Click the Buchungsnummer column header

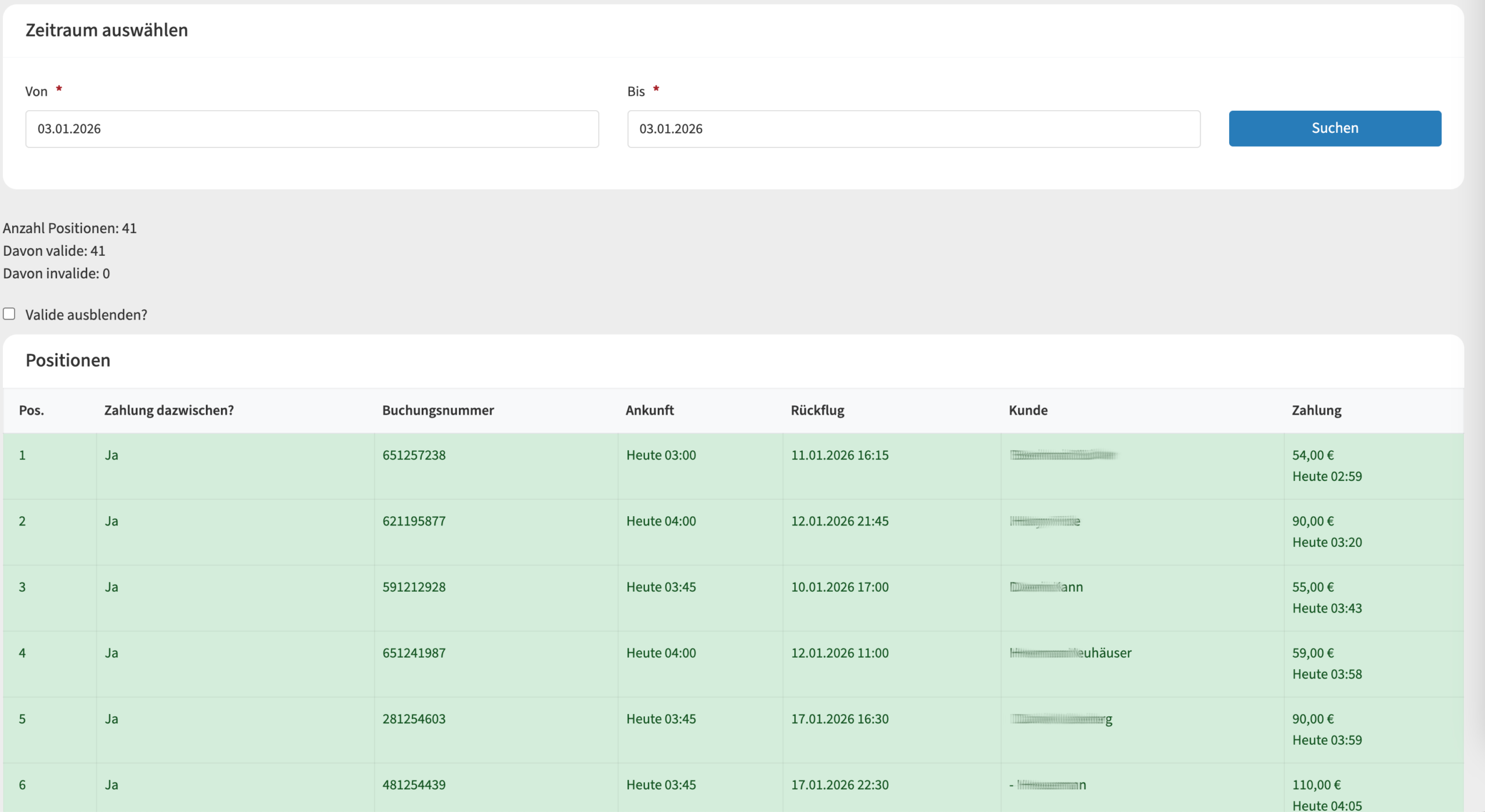point(437,410)
